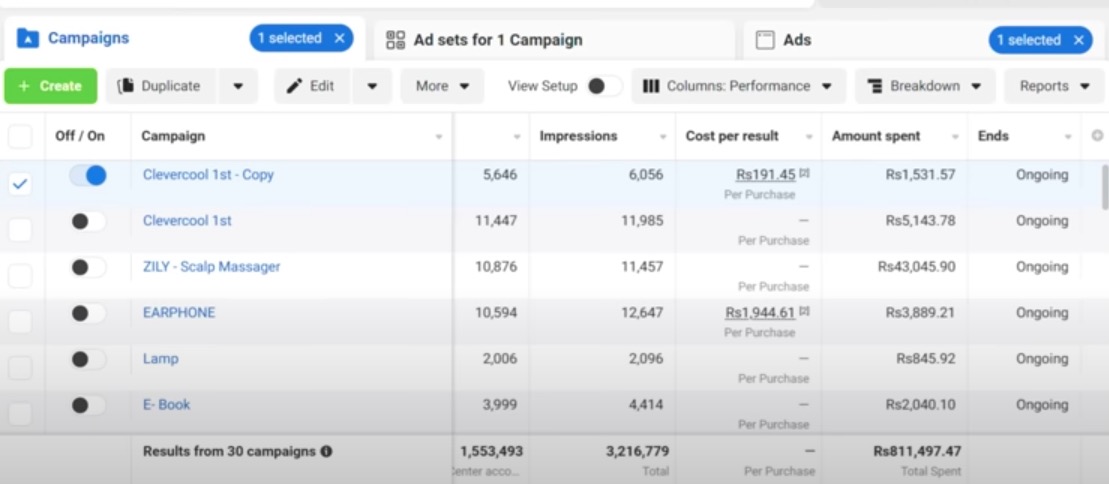Viewport: 1109px width, 484px height.
Task: Click the Ad sets grid icon
Action: tap(395, 40)
